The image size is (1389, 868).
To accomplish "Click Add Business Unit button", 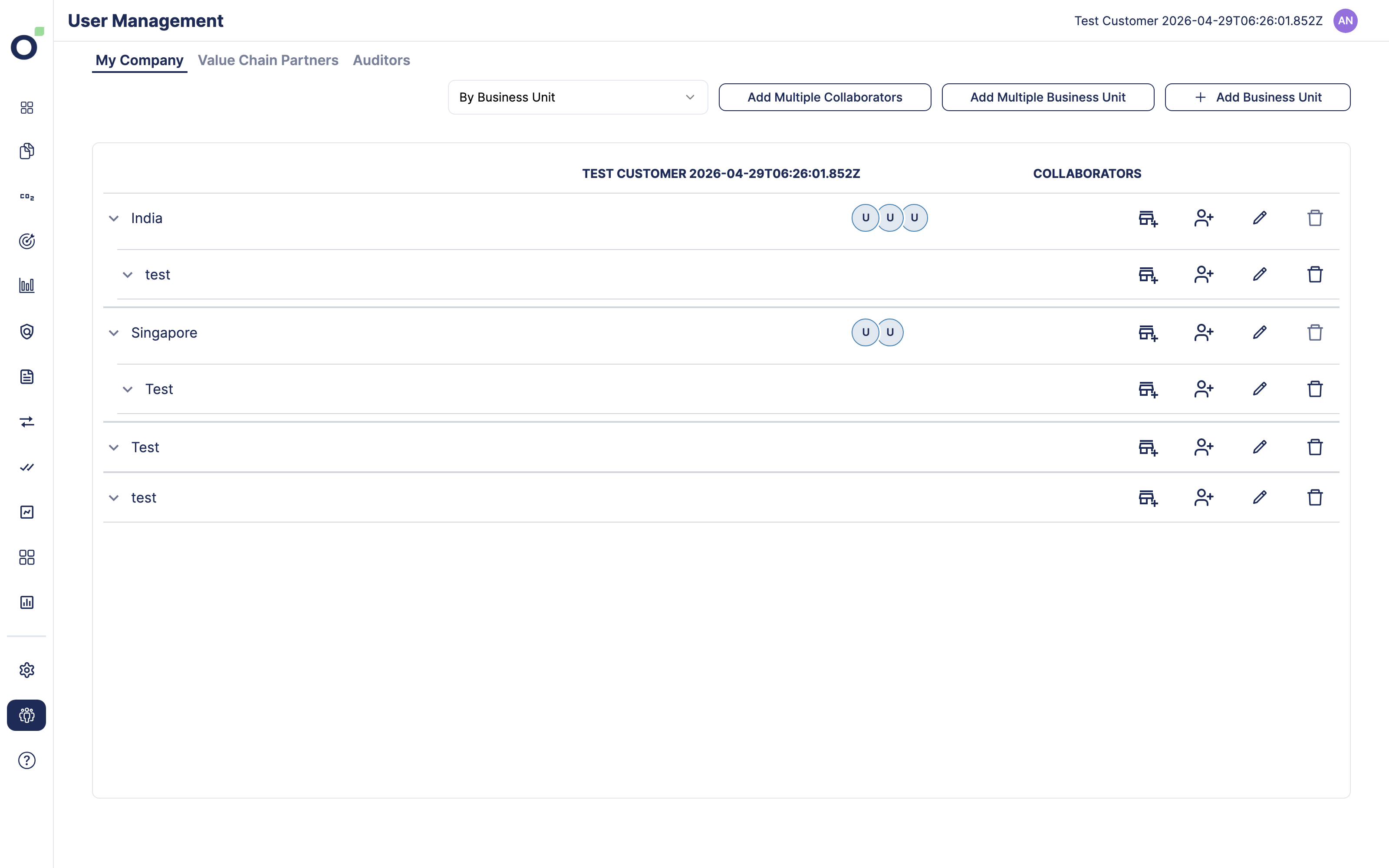I will coord(1257,97).
